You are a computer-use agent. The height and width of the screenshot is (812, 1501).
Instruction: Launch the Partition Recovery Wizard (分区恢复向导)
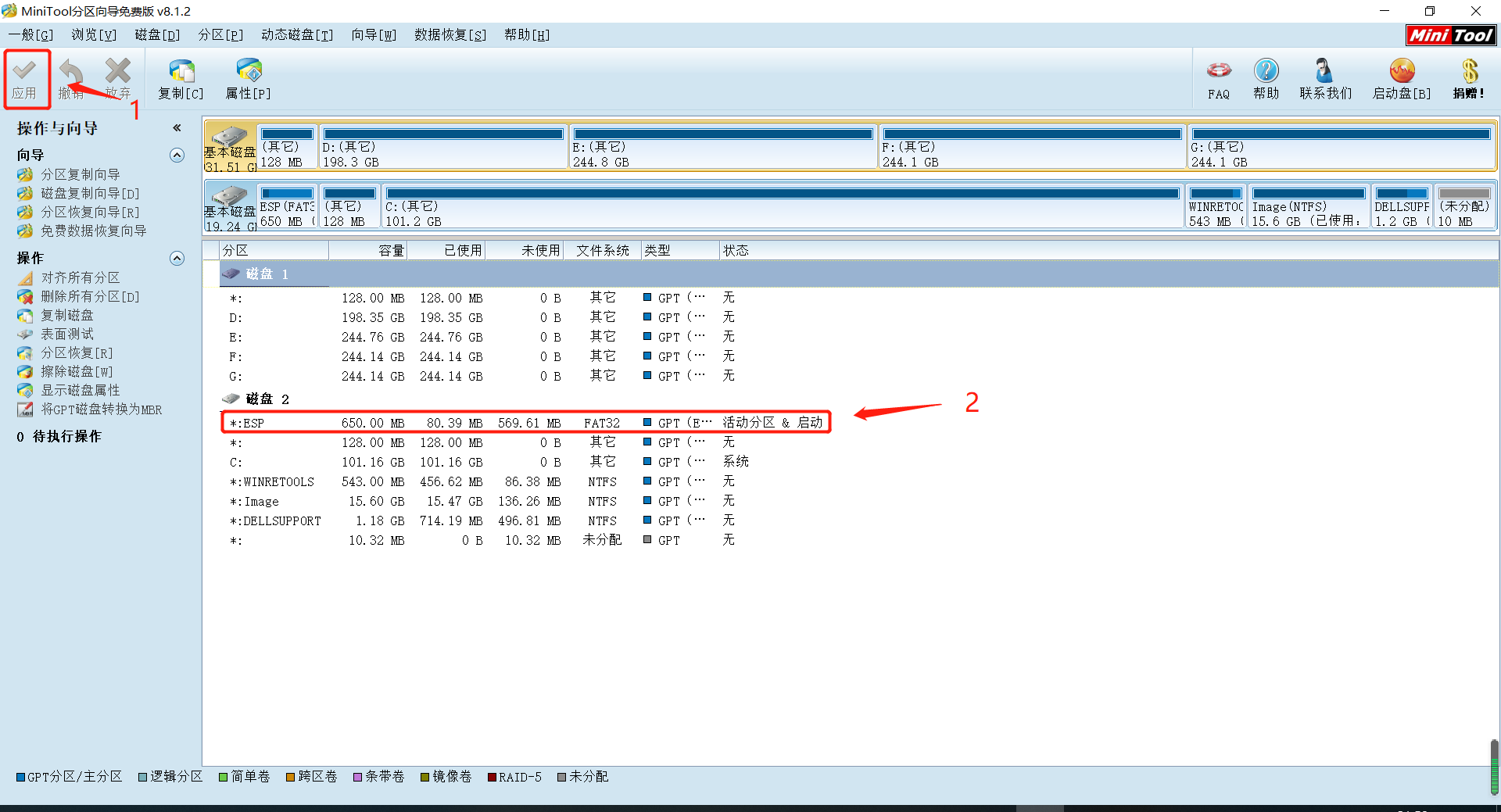point(90,212)
